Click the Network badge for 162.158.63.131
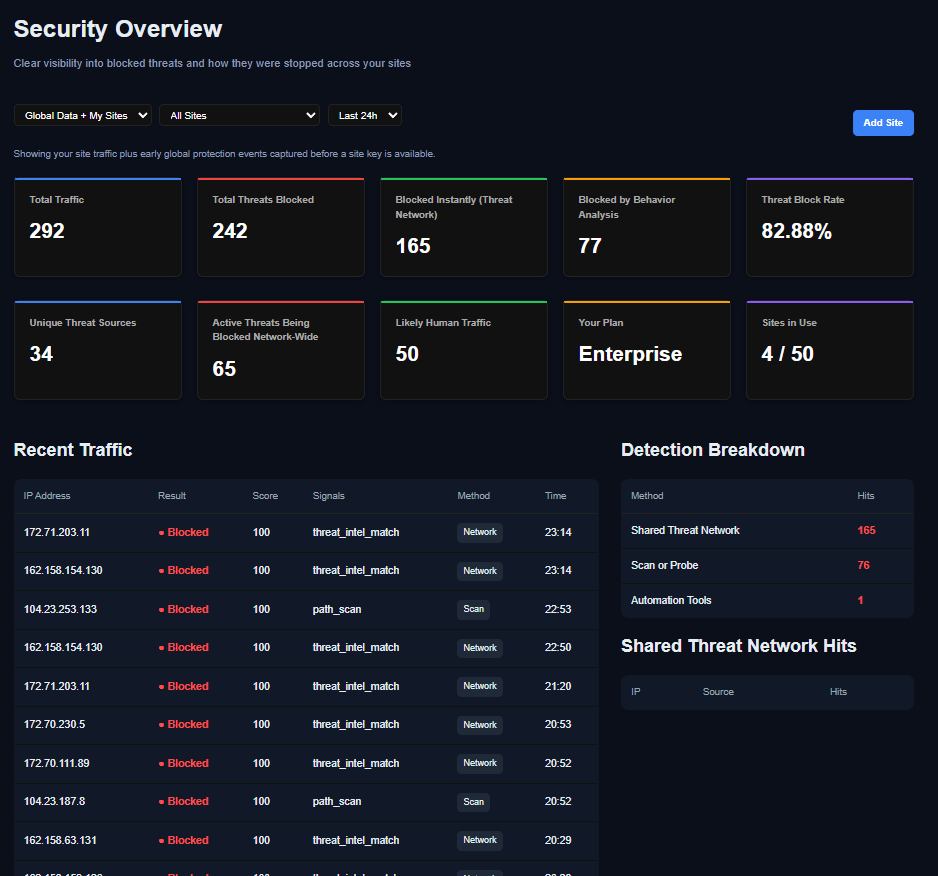 (x=480, y=840)
